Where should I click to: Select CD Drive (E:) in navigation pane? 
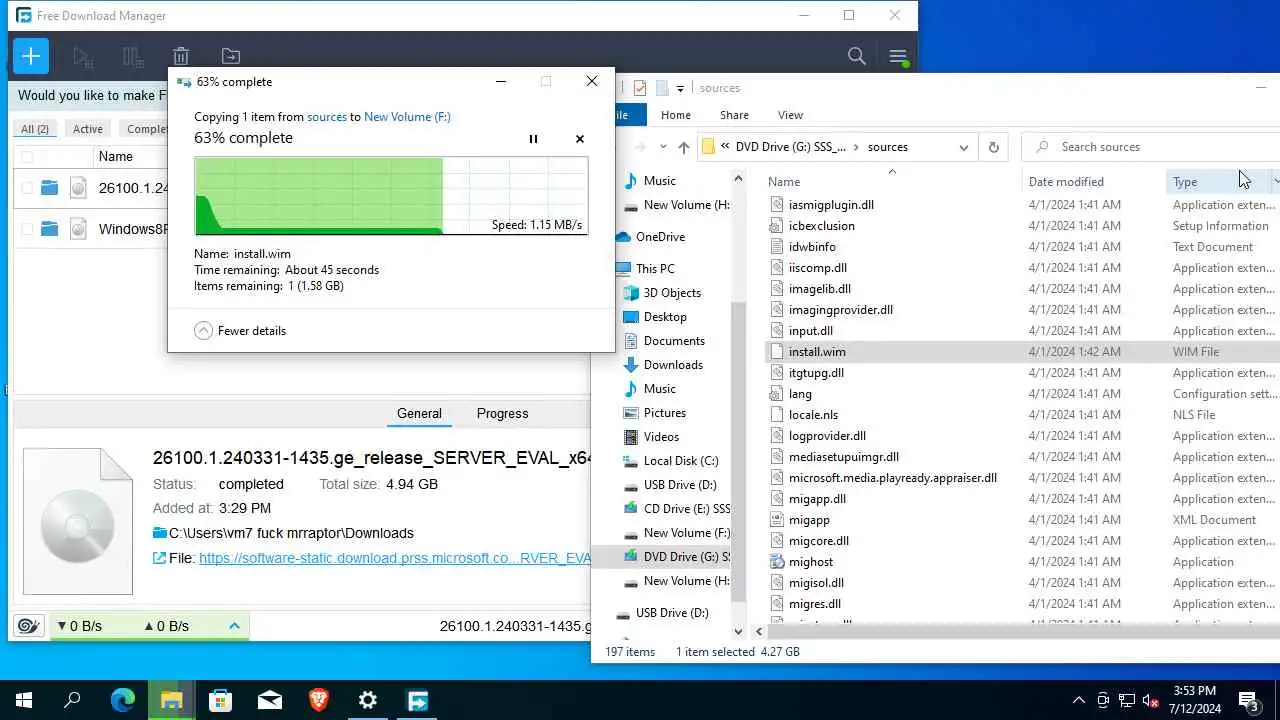687,509
